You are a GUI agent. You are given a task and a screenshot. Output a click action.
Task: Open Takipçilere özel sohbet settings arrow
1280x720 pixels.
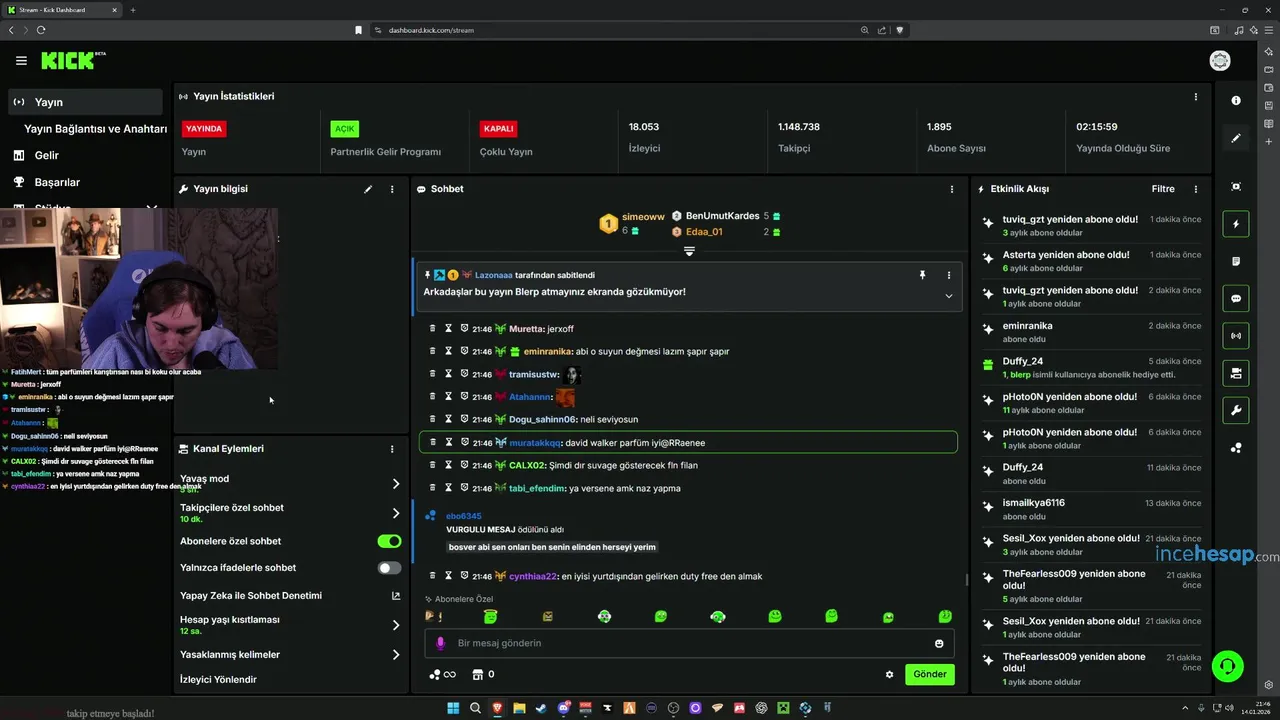[396, 513]
